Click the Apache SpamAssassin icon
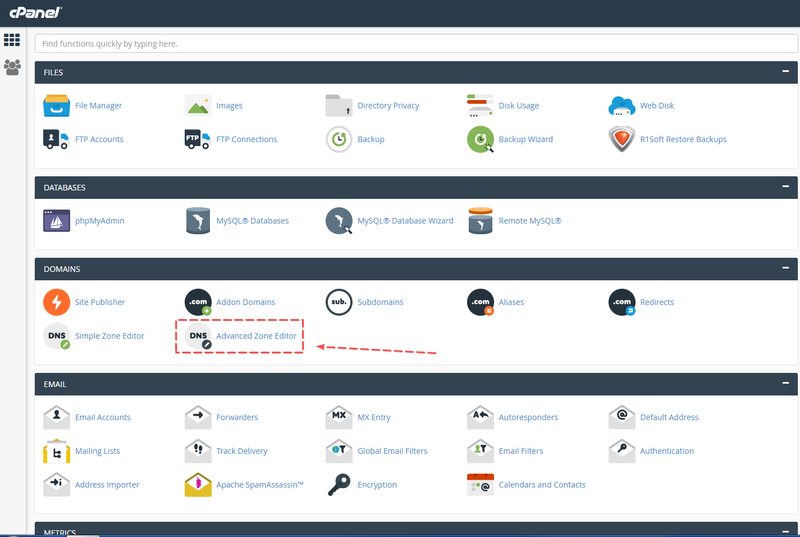Screen dimensions: 800x537 [x=198, y=484]
